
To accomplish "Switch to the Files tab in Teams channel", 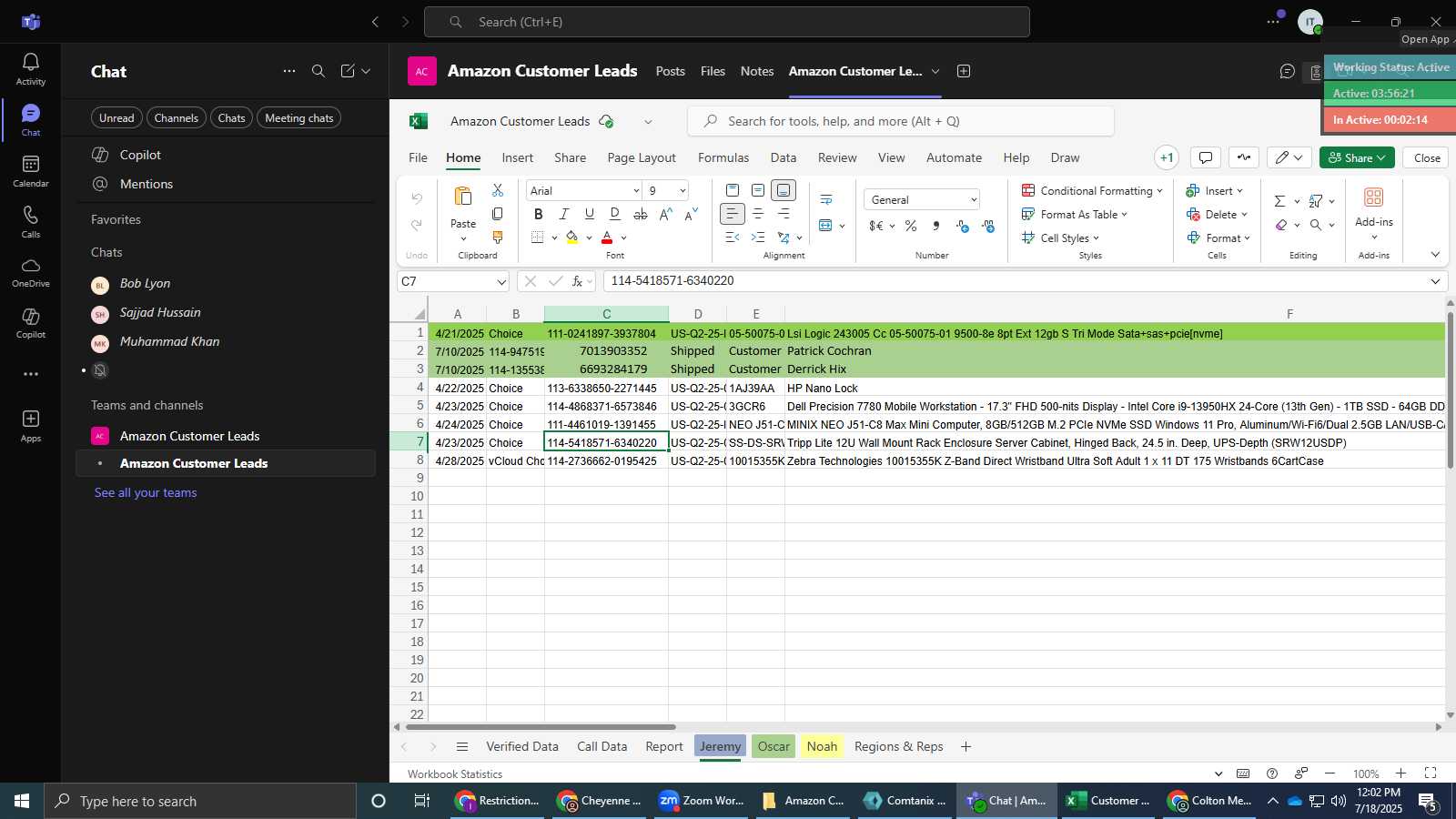I will [x=713, y=71].
